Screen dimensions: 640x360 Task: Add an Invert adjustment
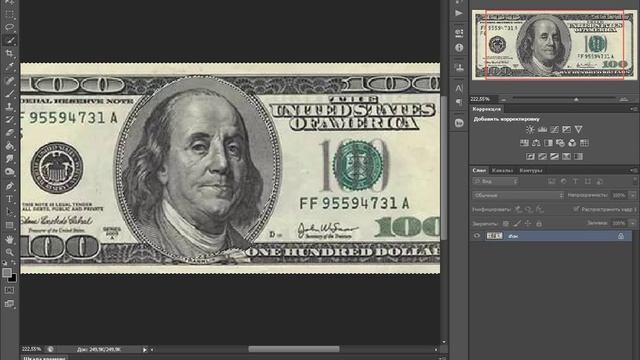530,156
